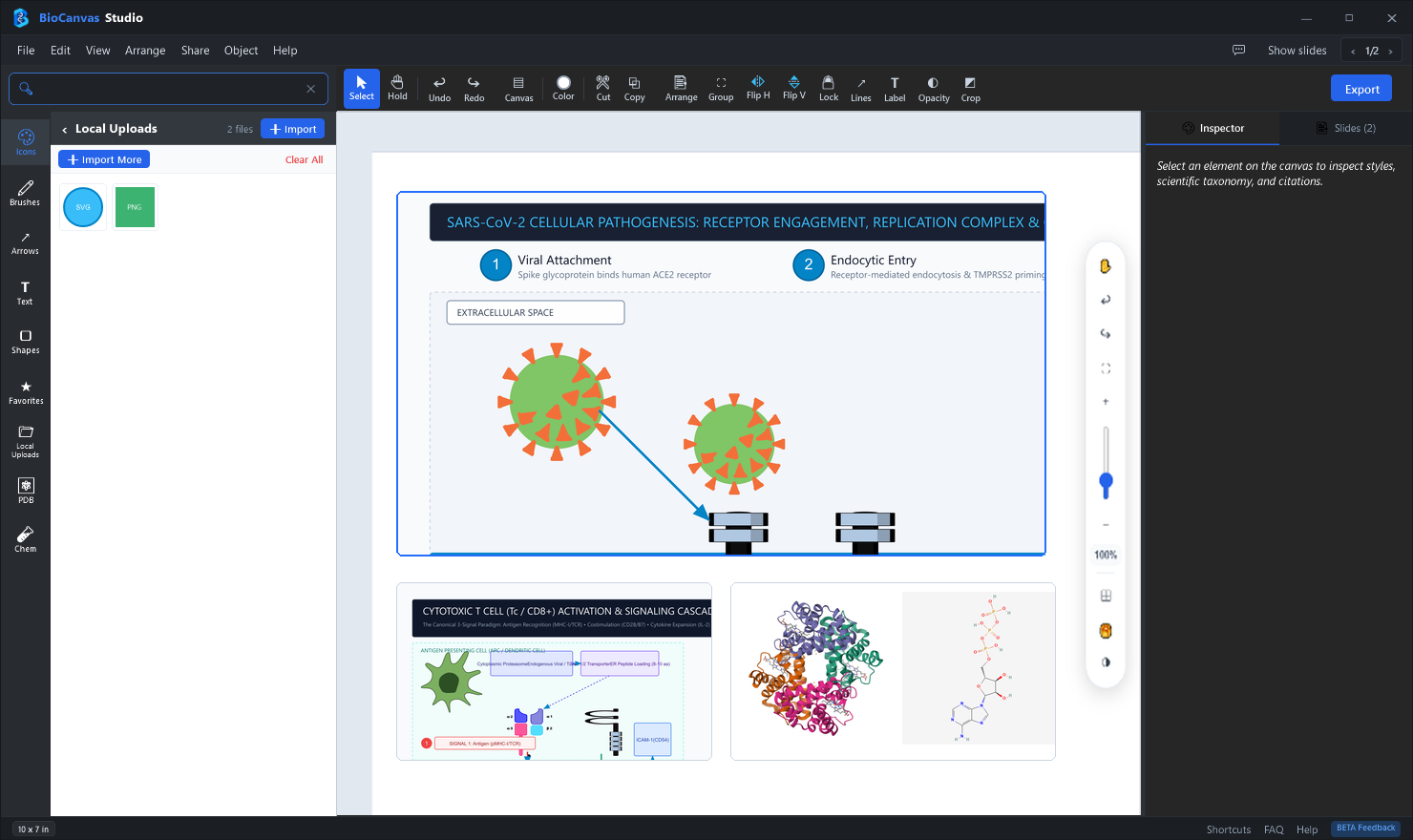Screen dimensions: 1413x840
Task: Open the comments speech bubble icon
Action: point(1238,50)
